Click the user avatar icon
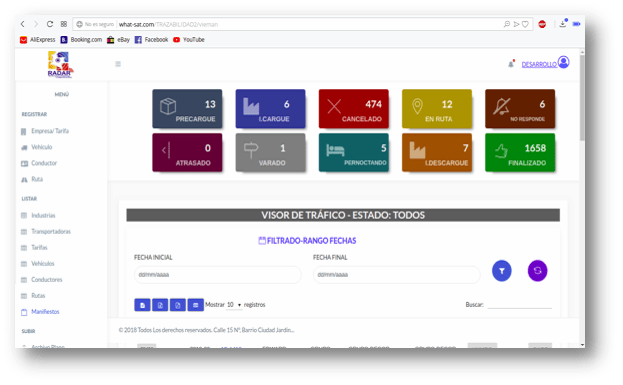 (x=563, y=62)
